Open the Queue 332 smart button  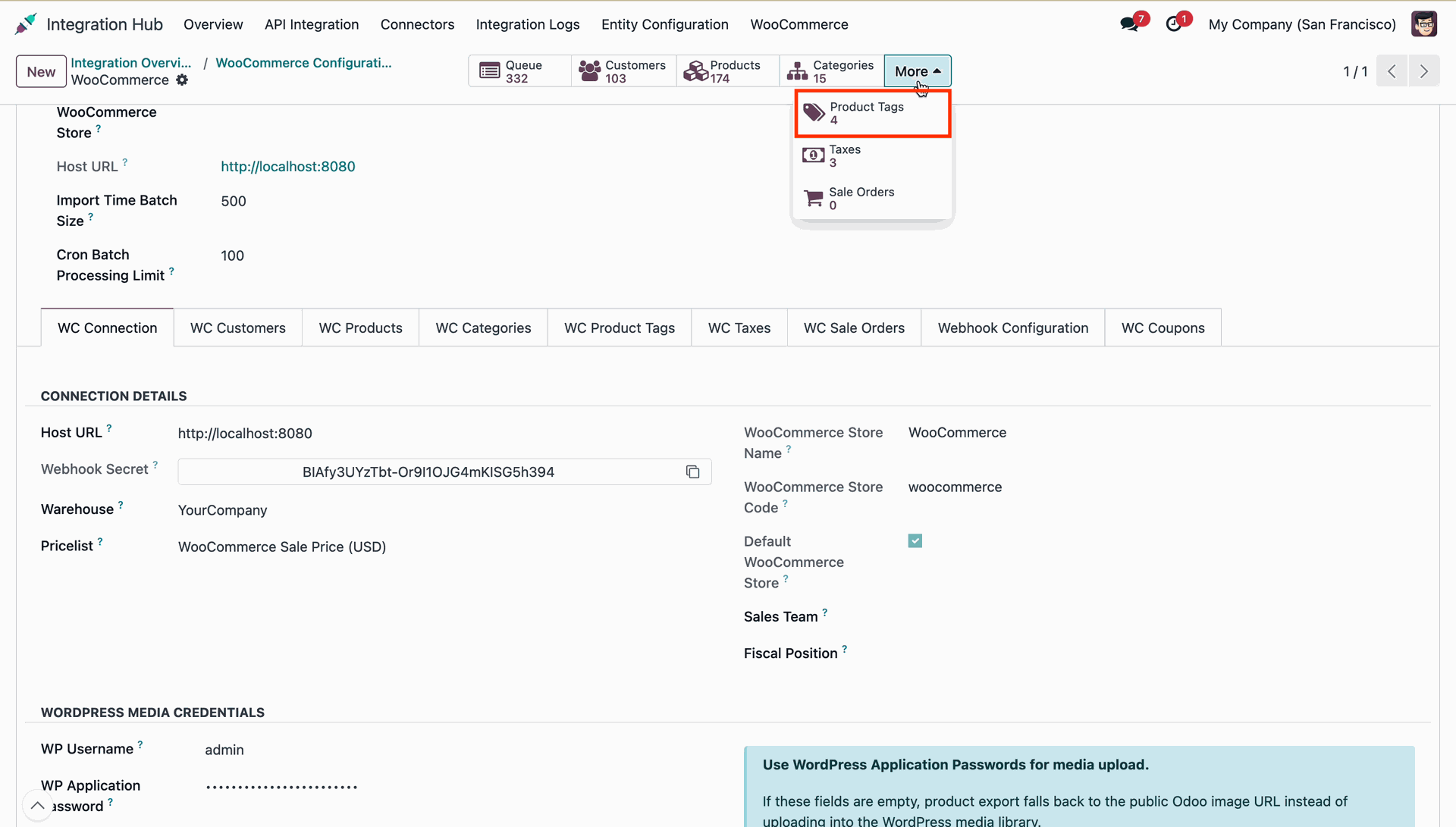(x=519, y=71)
